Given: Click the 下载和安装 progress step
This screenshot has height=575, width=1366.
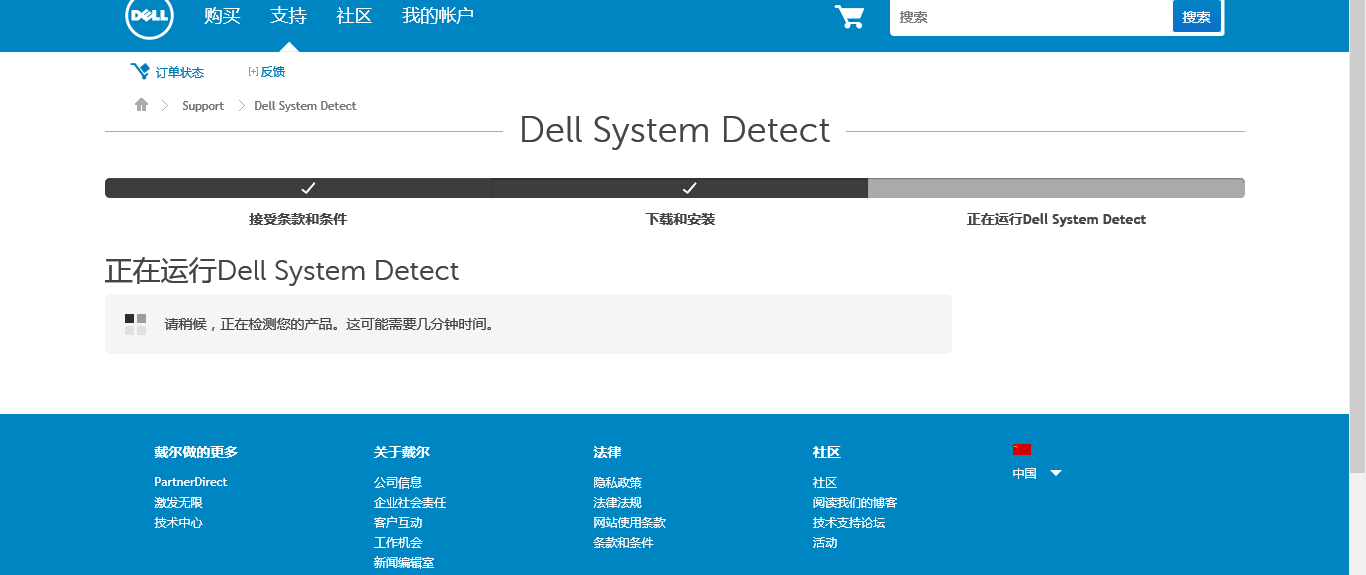Looking at the screenshot, I should (x=680, y=219).
